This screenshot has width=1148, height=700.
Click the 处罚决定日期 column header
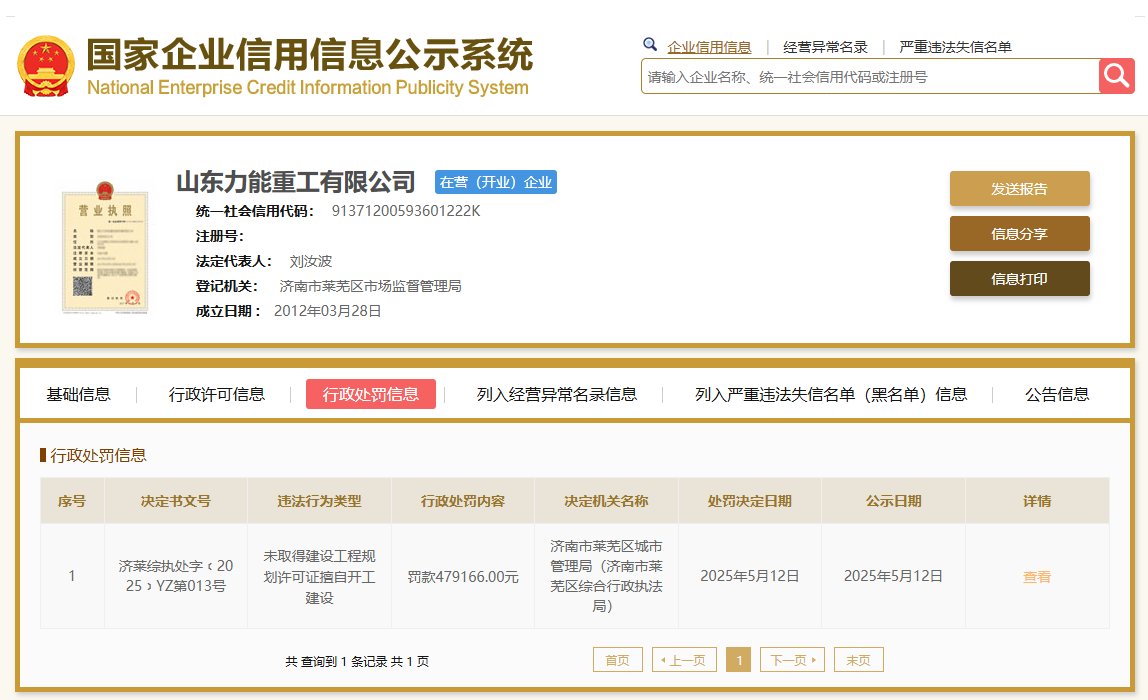(750, 501)
